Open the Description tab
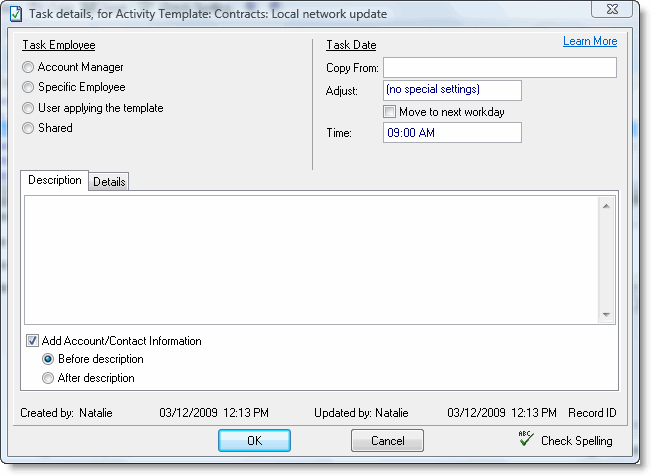 [x=55, y=180]
